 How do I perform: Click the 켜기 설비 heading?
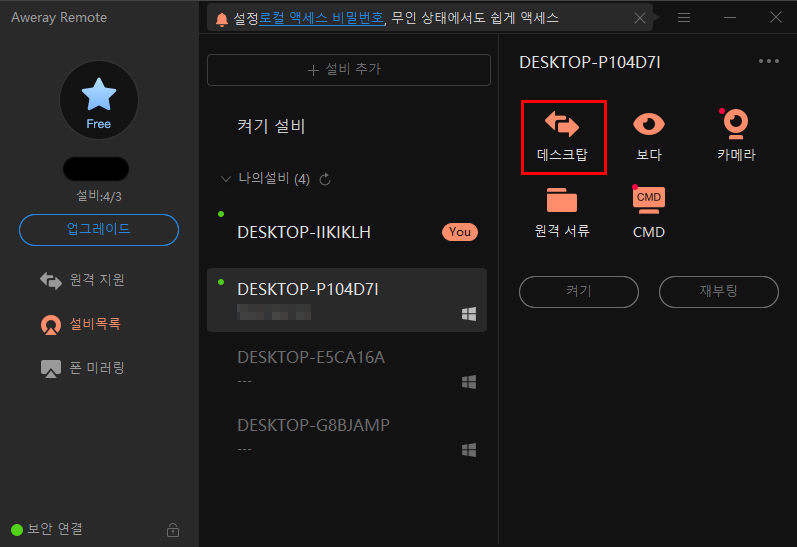pos(271,126)
